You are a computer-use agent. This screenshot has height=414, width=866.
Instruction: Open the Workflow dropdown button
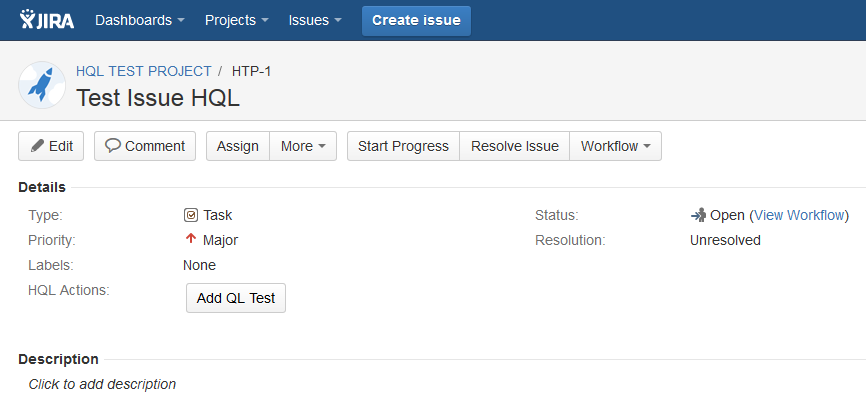(615, 146)
